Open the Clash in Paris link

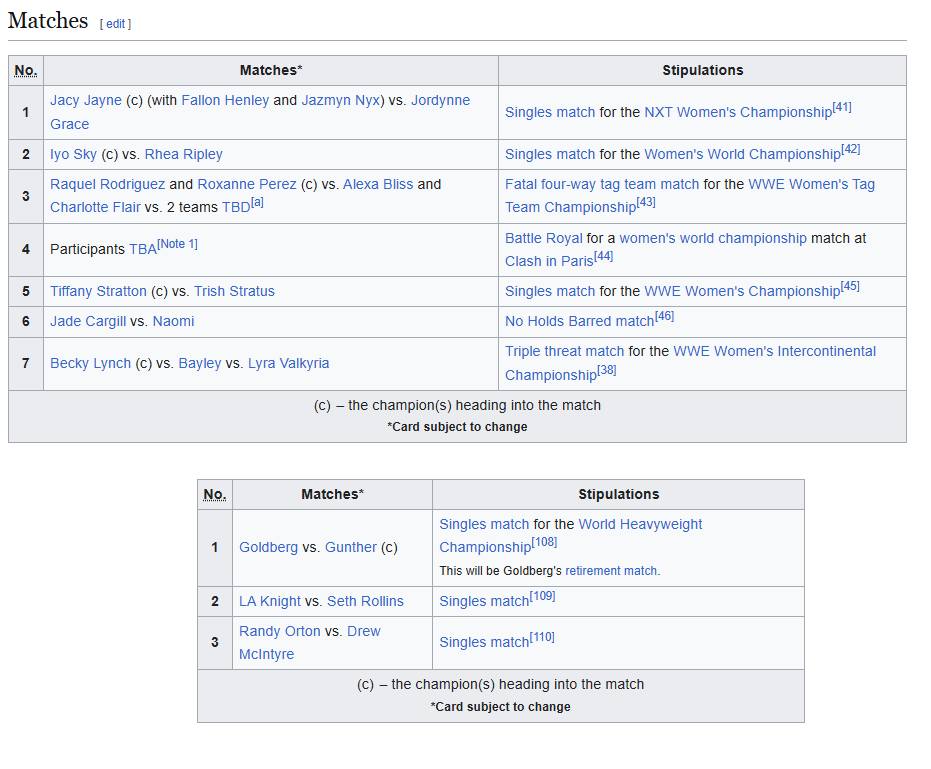549,261
